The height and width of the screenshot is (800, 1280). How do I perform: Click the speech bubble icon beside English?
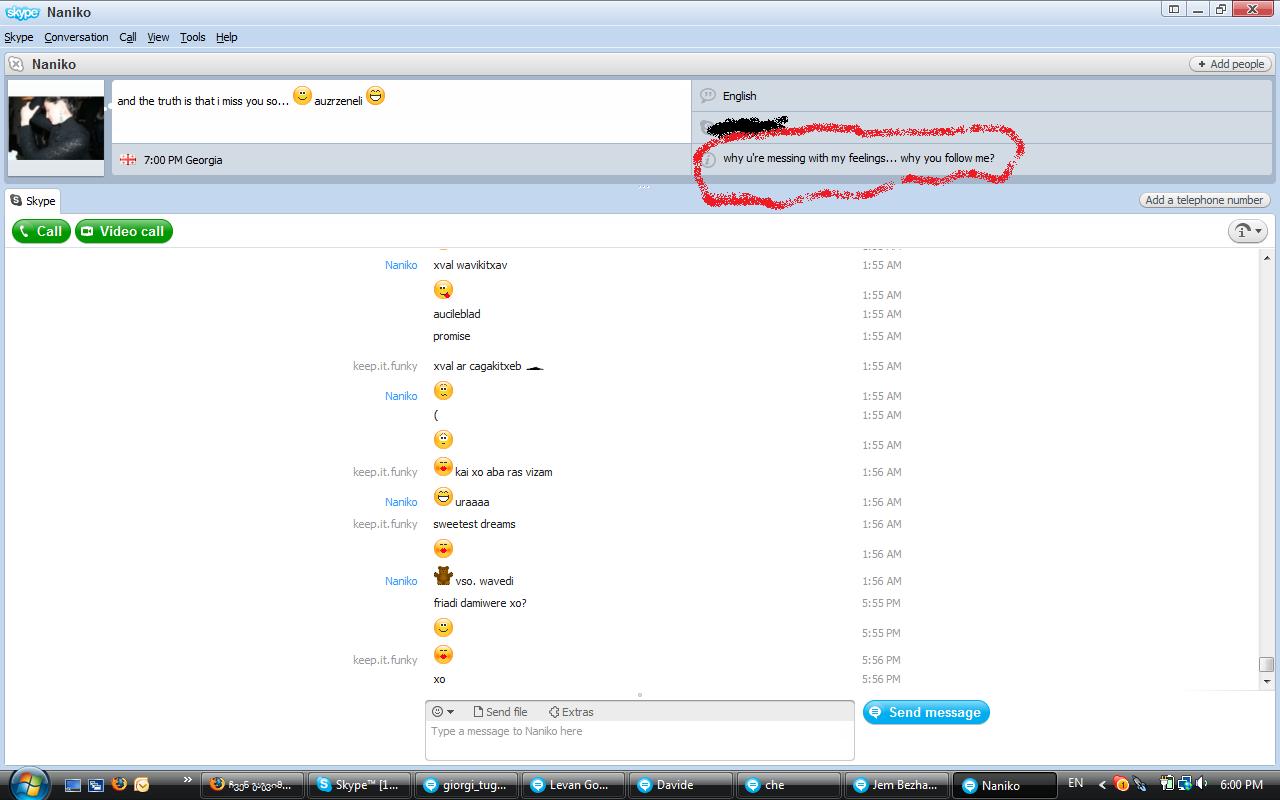pos(708,96)
